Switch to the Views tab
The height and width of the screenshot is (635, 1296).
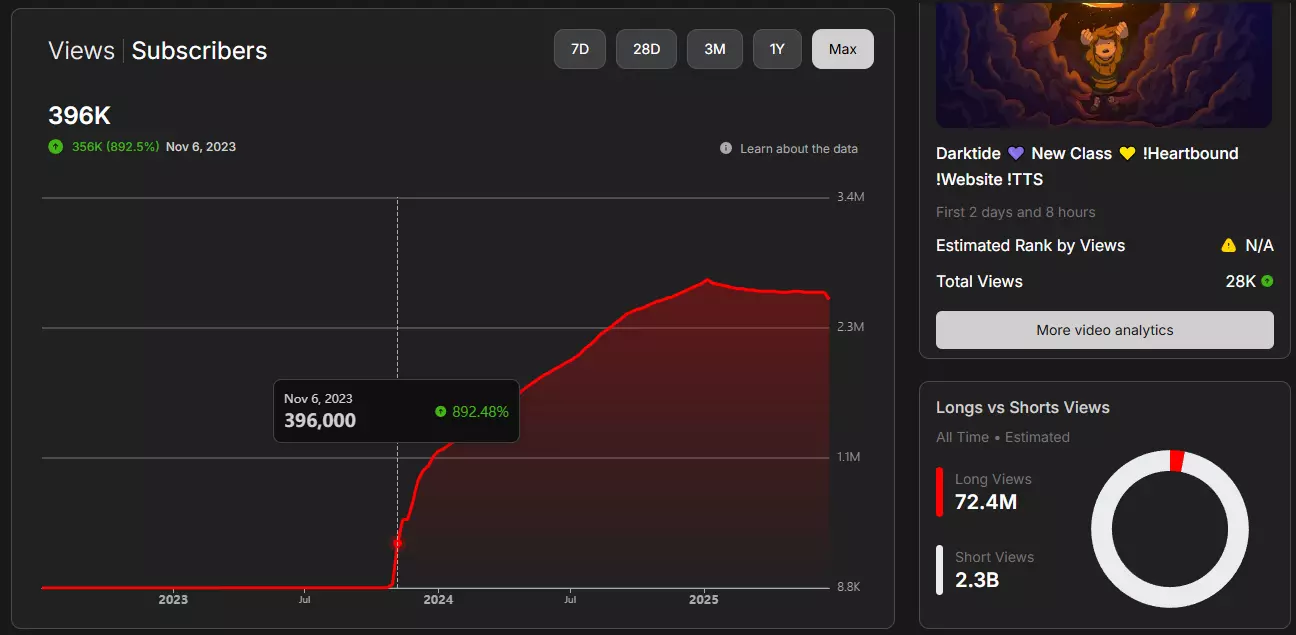(81, 51)
